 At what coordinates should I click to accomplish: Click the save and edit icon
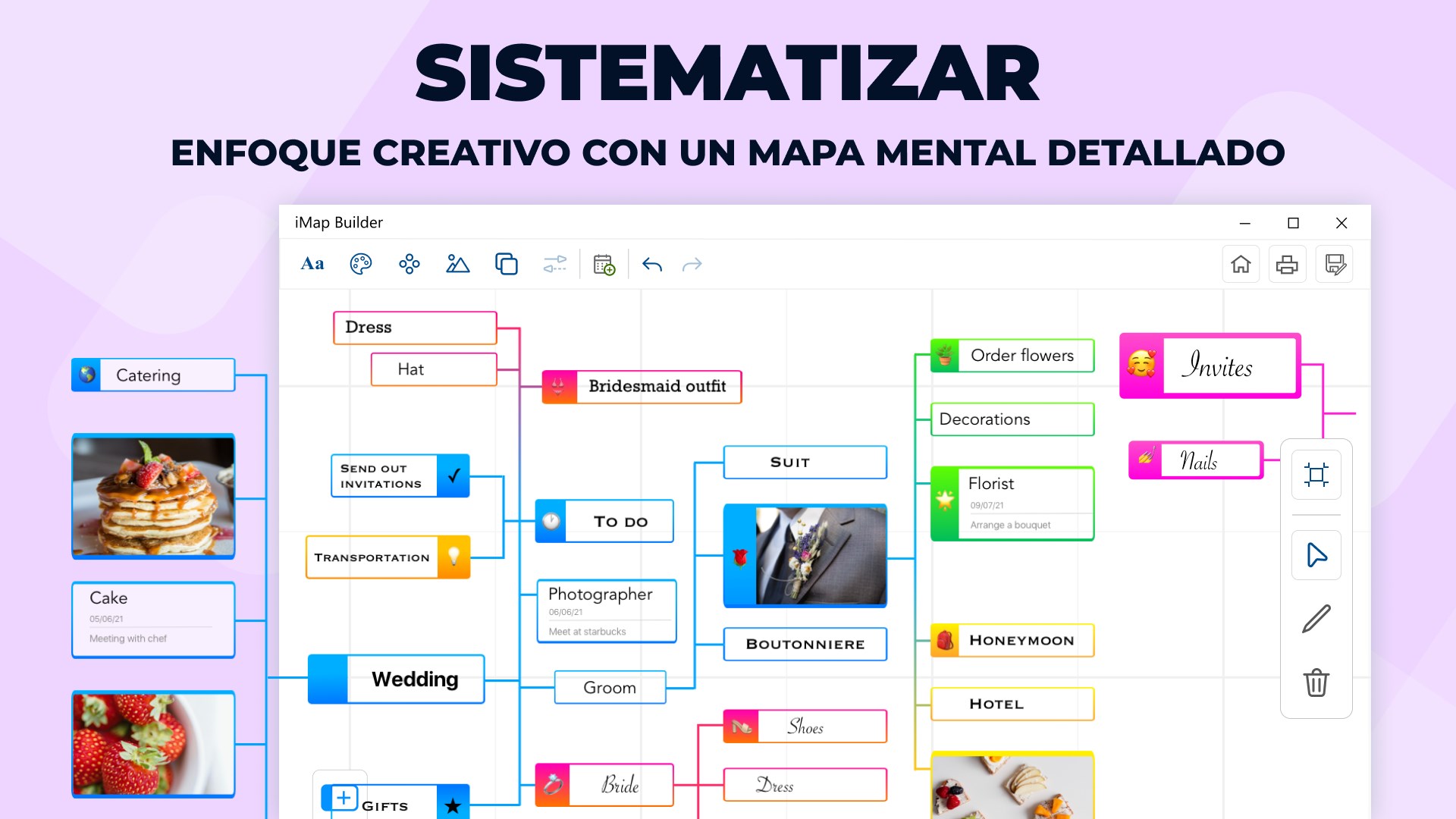coord(1335,265)
